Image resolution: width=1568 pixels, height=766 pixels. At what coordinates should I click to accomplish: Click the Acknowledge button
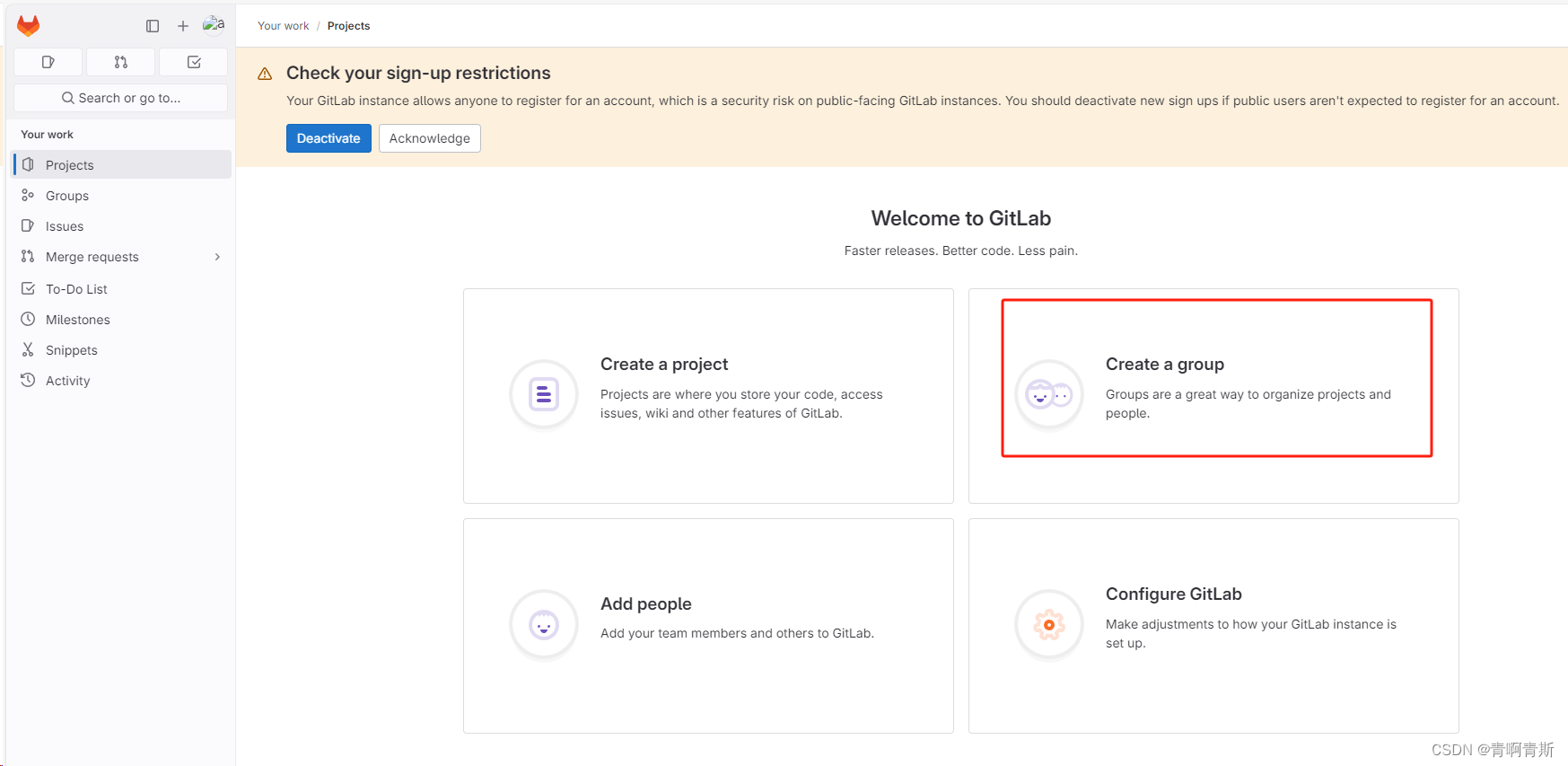point(430,138)
